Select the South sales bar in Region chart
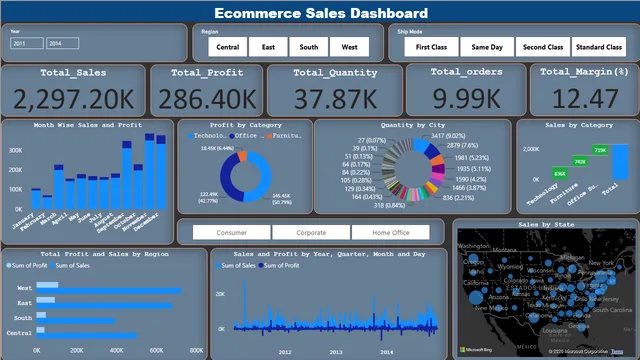The width and height of the screenshot is (640, 360). 76,321
